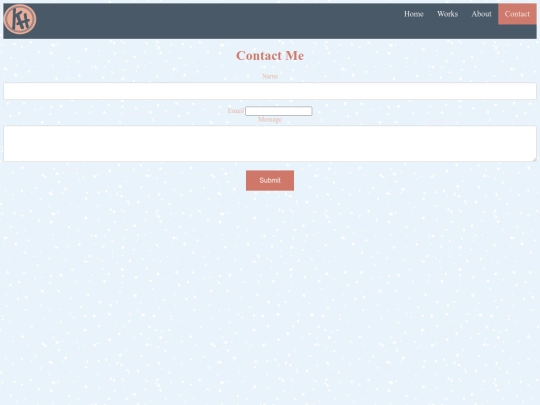The image size is (540, 405).
Task: Grab the Message box resize handle
Action: 534,159
